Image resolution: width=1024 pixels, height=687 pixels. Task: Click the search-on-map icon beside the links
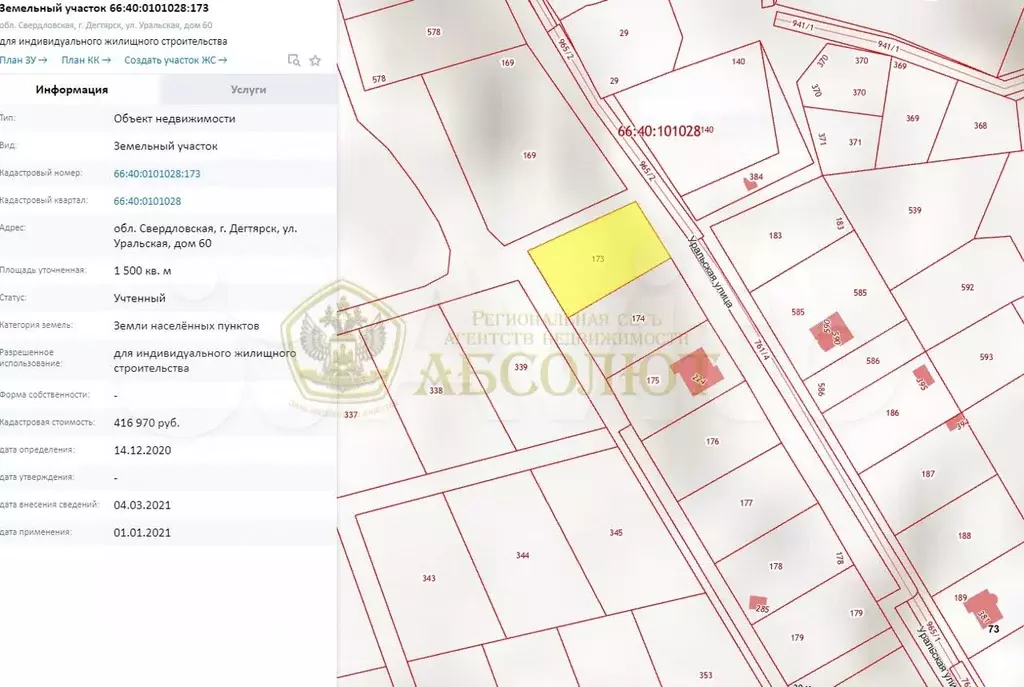[294, 60]
